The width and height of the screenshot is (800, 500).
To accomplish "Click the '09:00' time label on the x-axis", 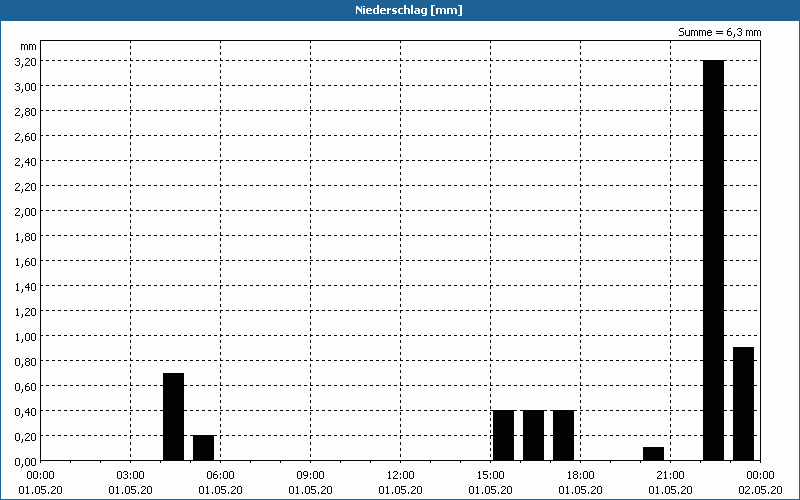I will tap(310, 476).
